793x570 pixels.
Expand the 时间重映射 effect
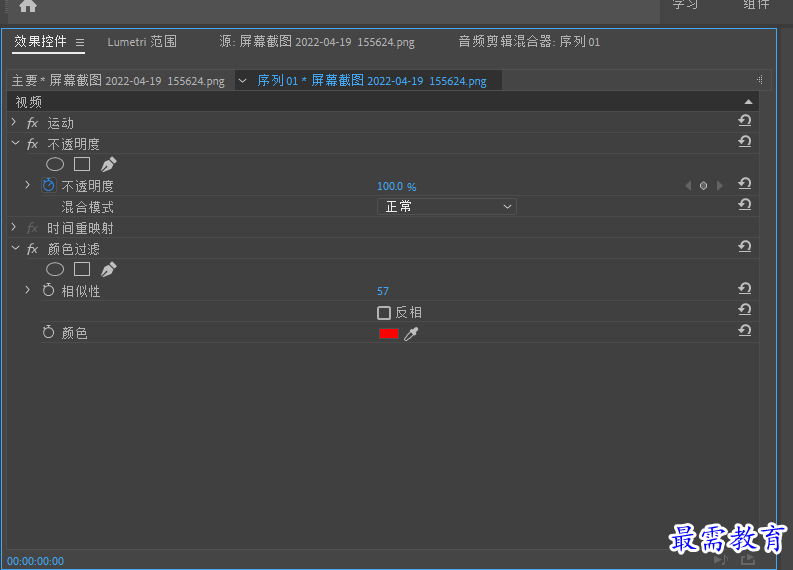click(x=14, y=228)
